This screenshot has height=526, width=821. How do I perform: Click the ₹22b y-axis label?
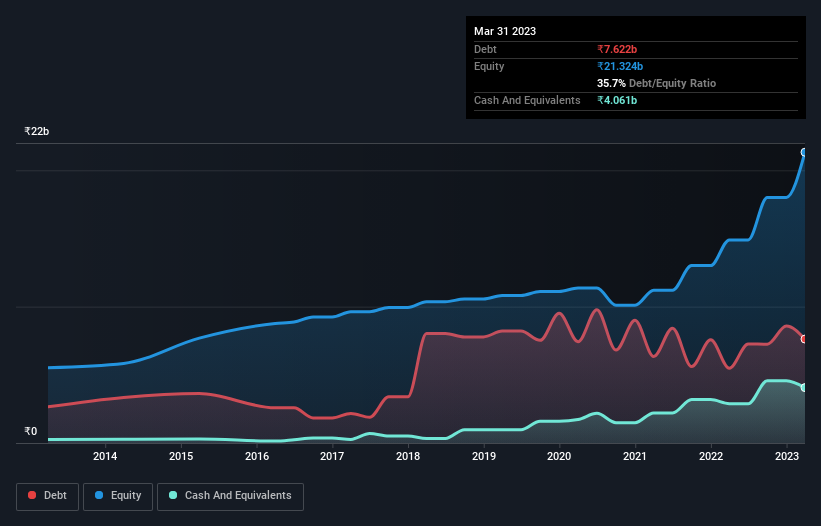pos(37,131)
